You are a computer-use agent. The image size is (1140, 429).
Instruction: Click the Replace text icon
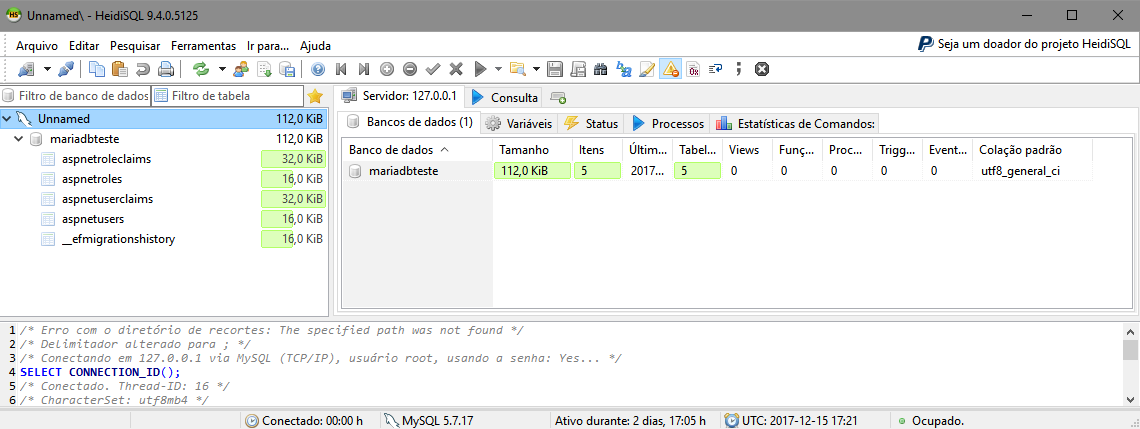[x=624, y=70]
